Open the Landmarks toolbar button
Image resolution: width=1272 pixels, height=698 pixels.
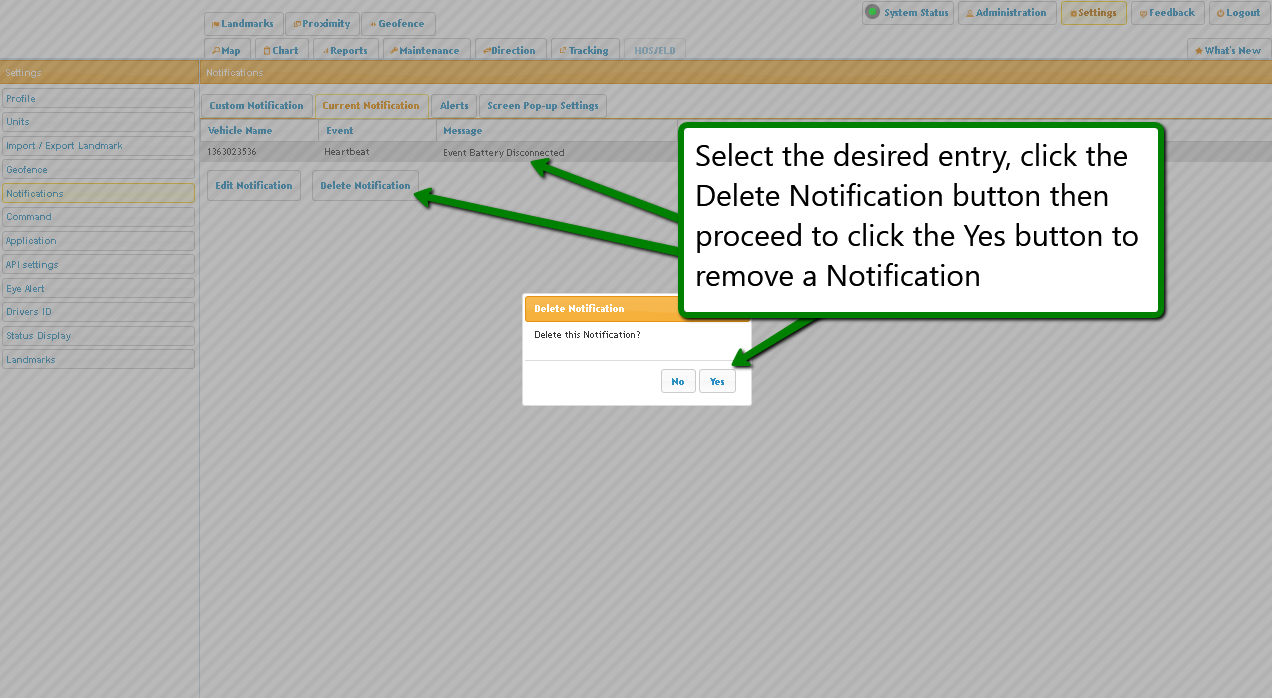[243, 24]
